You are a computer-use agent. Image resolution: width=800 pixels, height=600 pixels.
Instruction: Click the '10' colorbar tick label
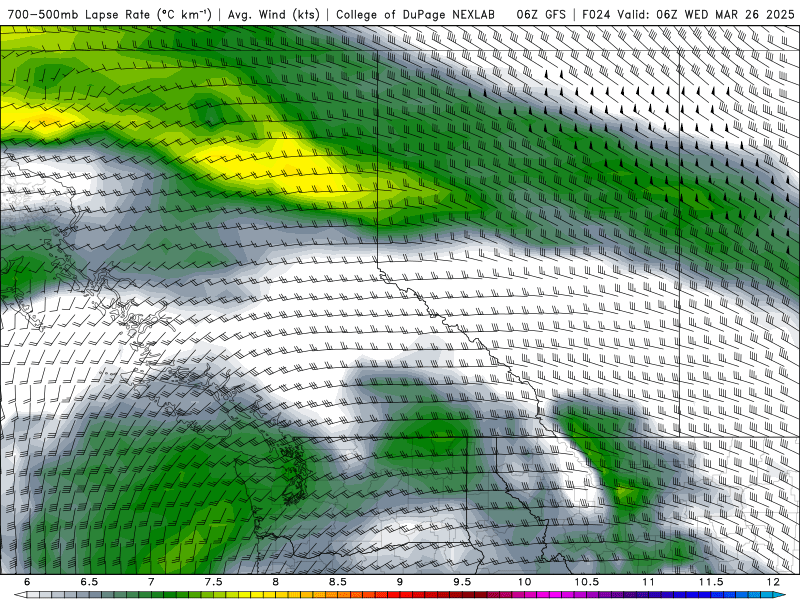click(524, 582)
